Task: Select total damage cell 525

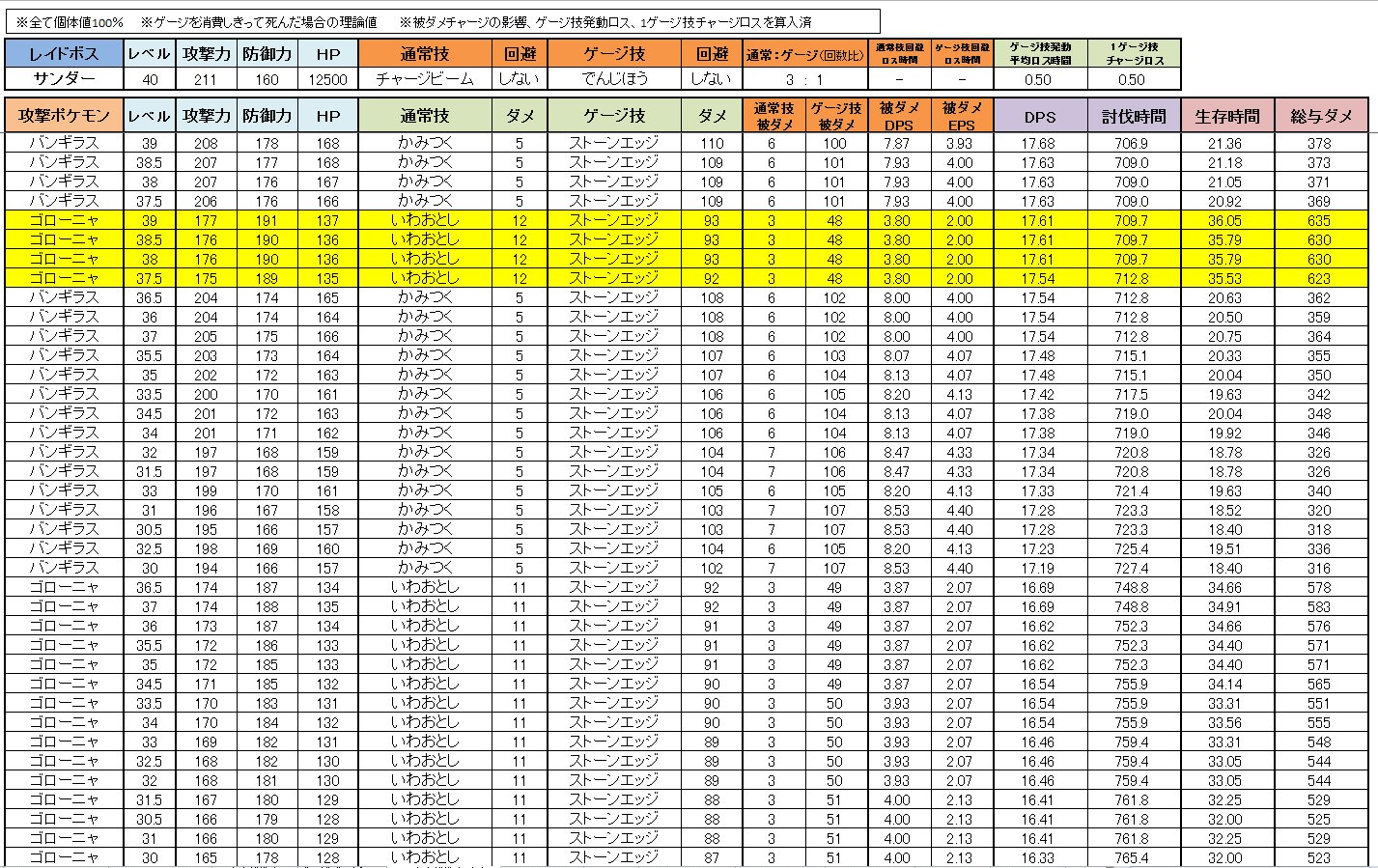Action: pos(1319,819)
